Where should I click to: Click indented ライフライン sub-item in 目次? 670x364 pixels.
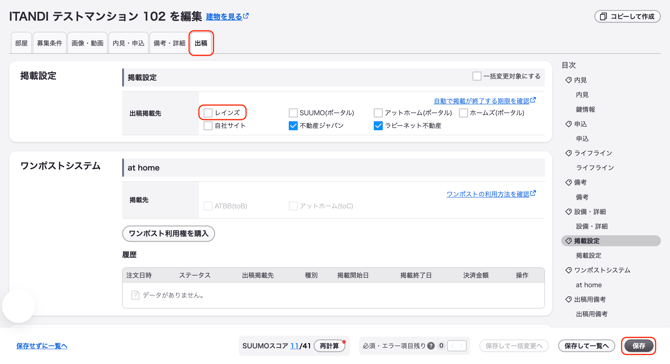coord(595,168)
